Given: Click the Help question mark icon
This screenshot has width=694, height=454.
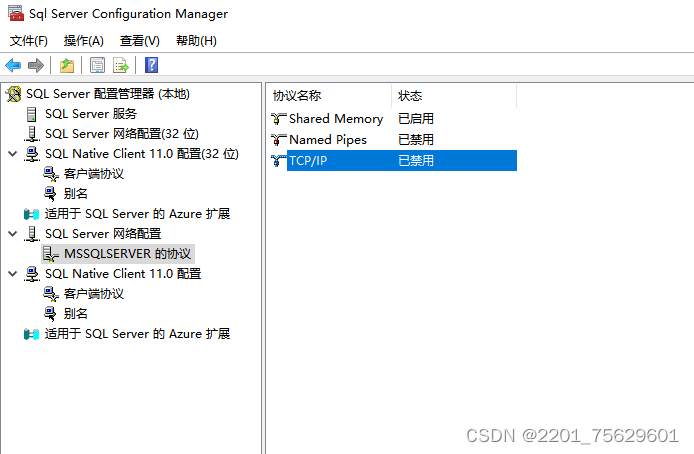Looking at the screenshot, I should pos(151,65).
